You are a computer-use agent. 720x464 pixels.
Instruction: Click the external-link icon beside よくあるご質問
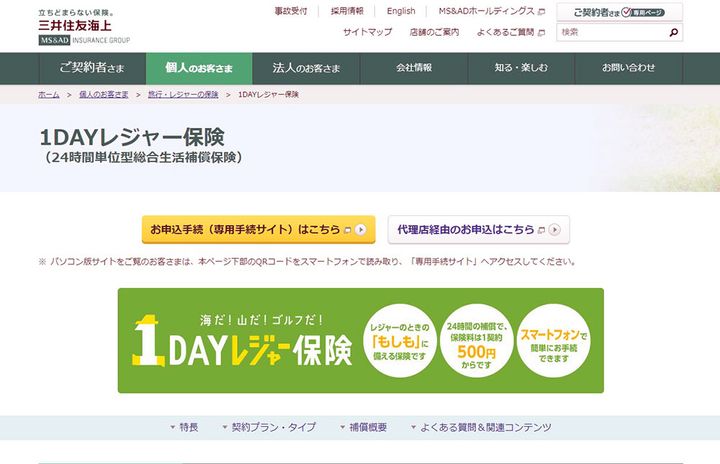click(x=541, y=33)
